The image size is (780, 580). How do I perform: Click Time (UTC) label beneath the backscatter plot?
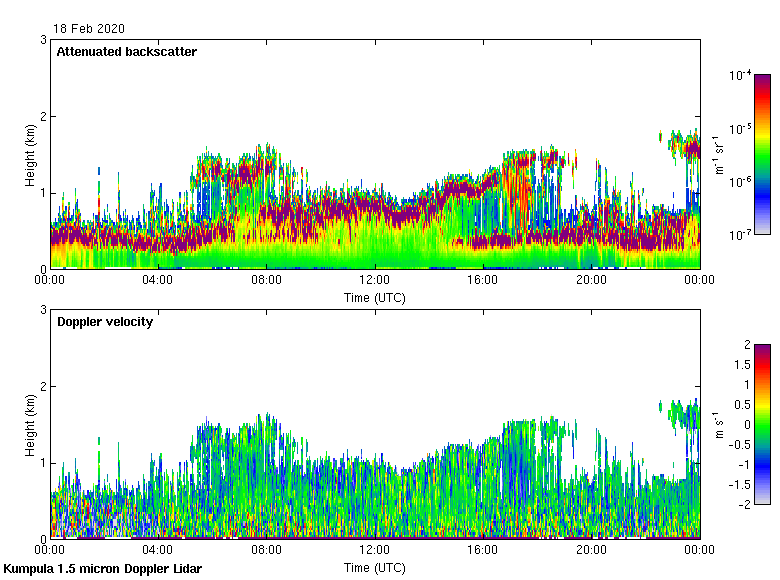coord(375,297)
